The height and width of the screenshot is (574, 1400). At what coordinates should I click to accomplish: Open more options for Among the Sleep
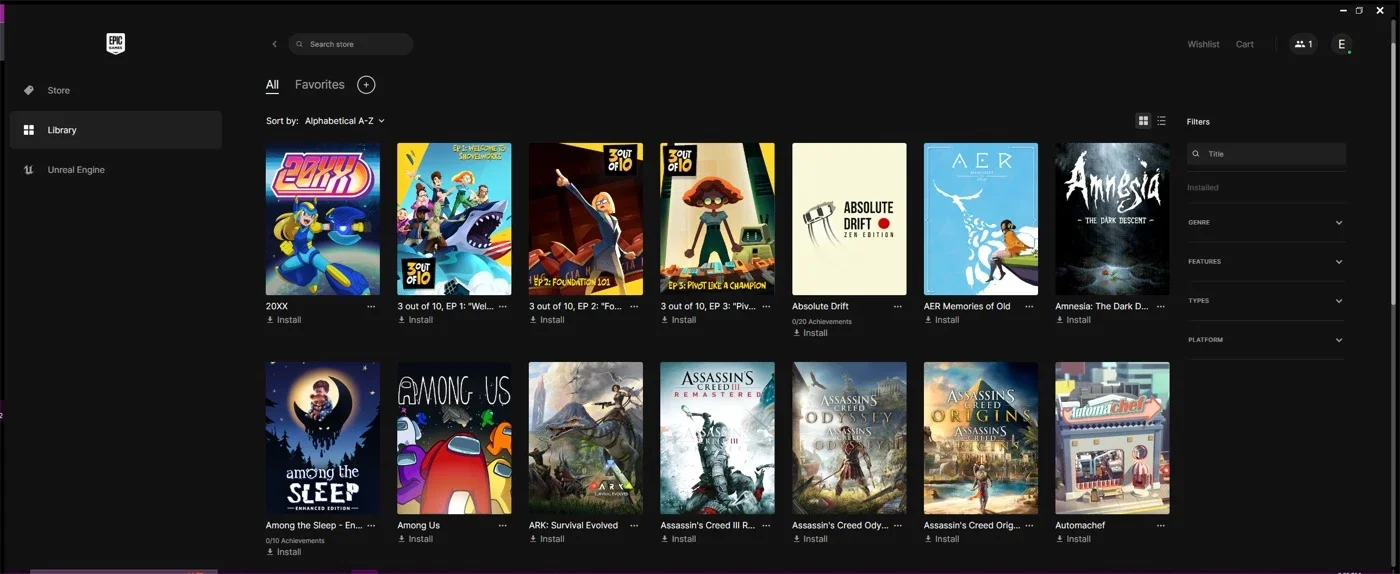[x=371, y=526]
